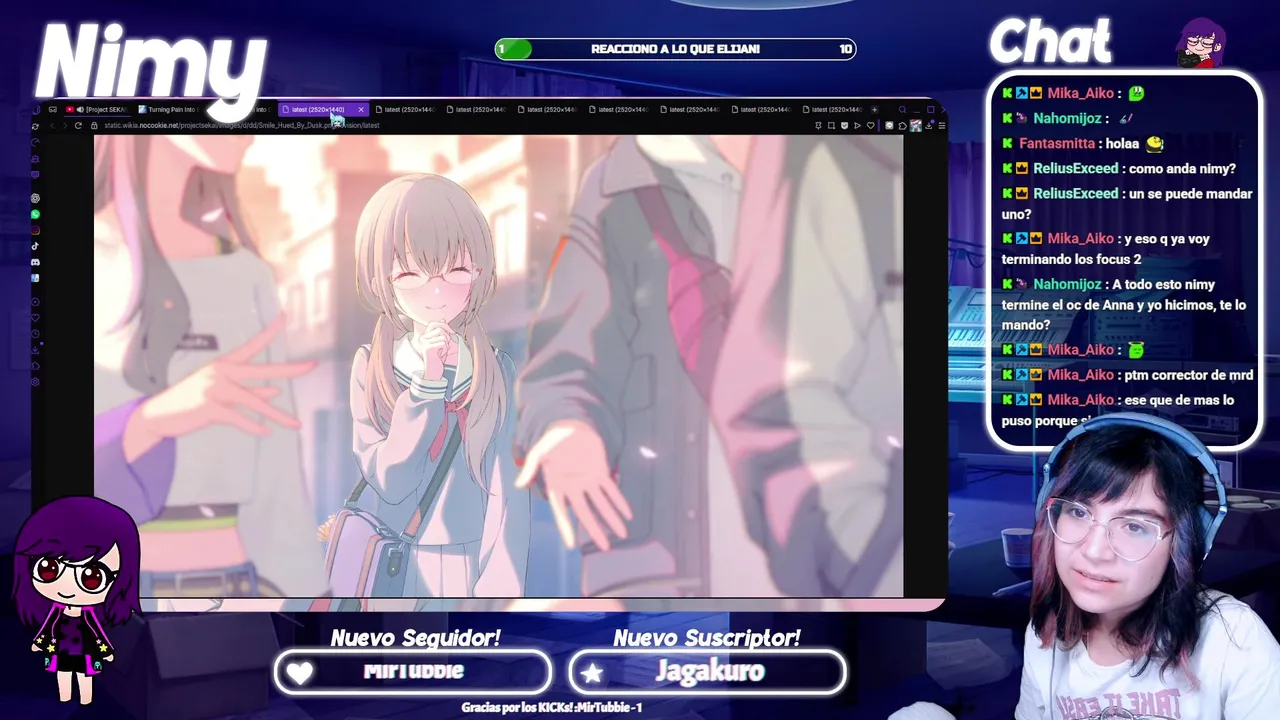This screenshot has height=720, width=1280.
Task: Open Twitch in the sidebar
Action: (35, 174)
